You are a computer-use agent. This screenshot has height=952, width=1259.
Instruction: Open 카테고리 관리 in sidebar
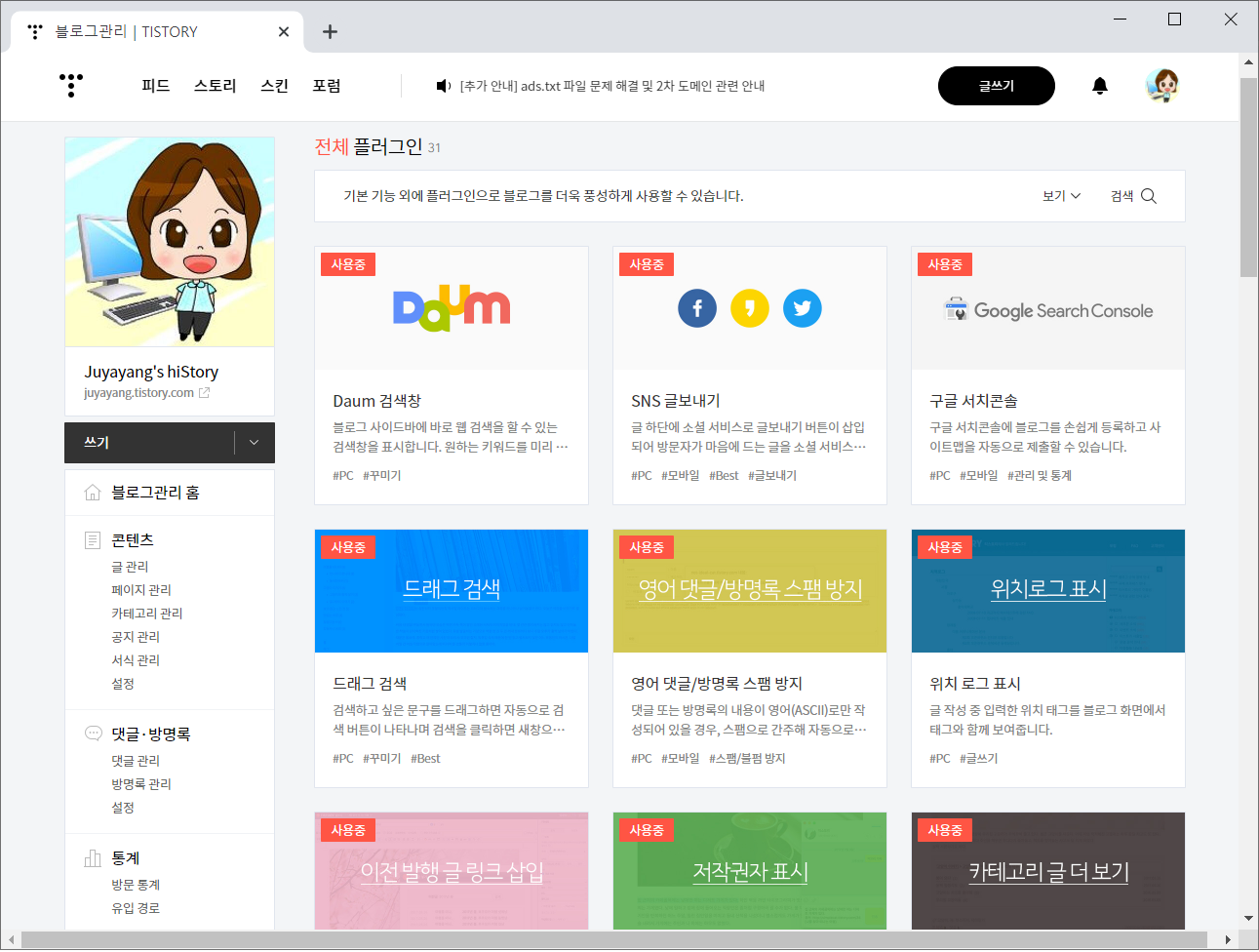point(147,614)
